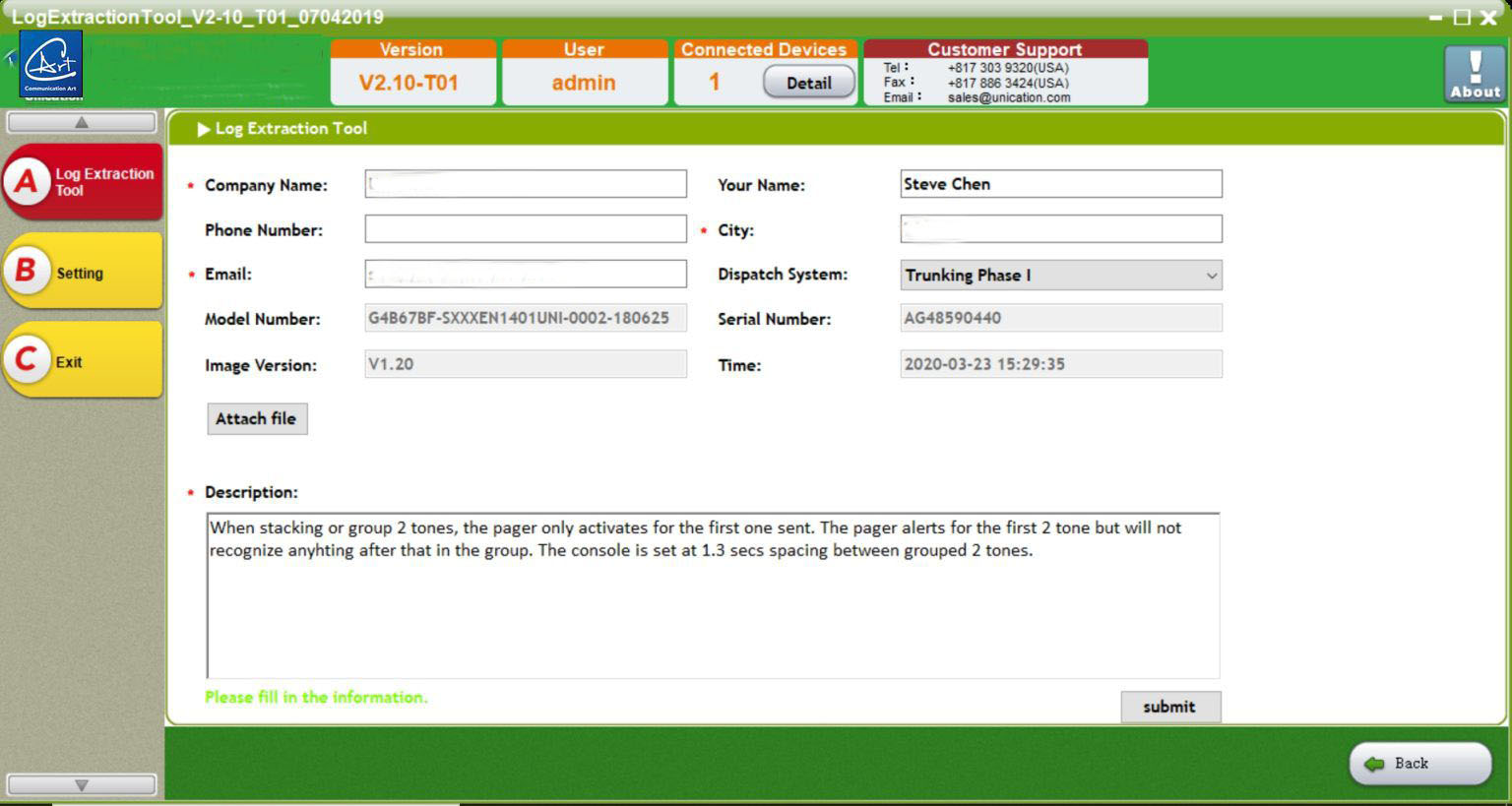This screenshot has height=806, width=1512.
Task: Click the Fax number +817 886 3424(USA)
Action: [1008, 83]
